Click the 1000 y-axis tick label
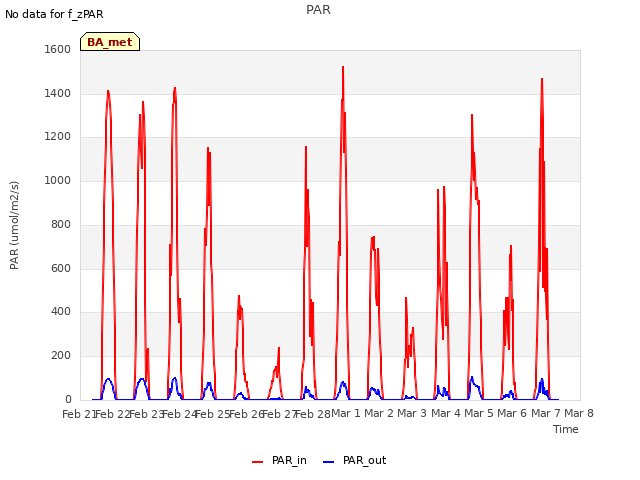The height and width of the screenshot is (480, 640). tap(58, 180)
